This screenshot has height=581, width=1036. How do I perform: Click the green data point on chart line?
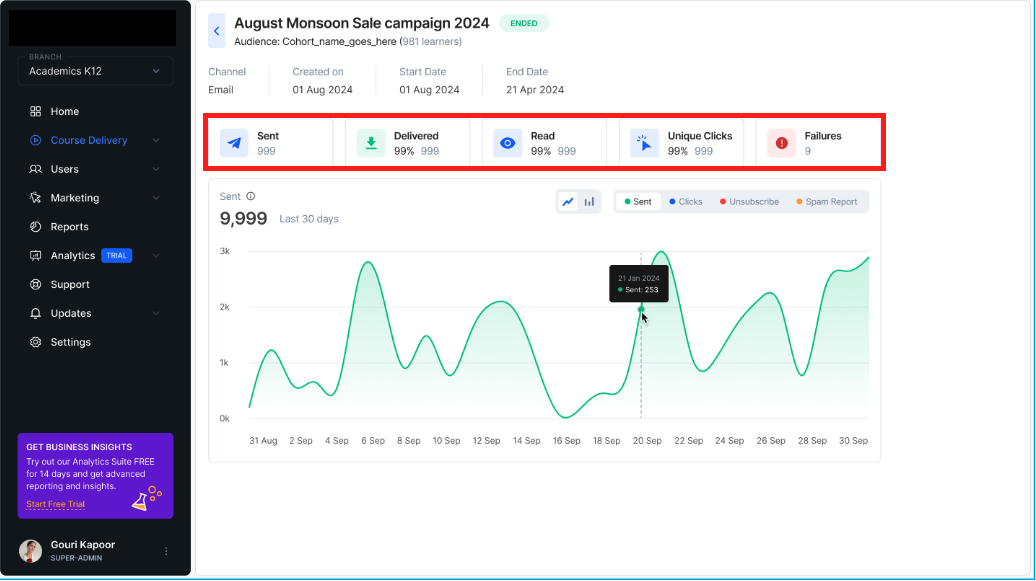(x=641, y=309)
